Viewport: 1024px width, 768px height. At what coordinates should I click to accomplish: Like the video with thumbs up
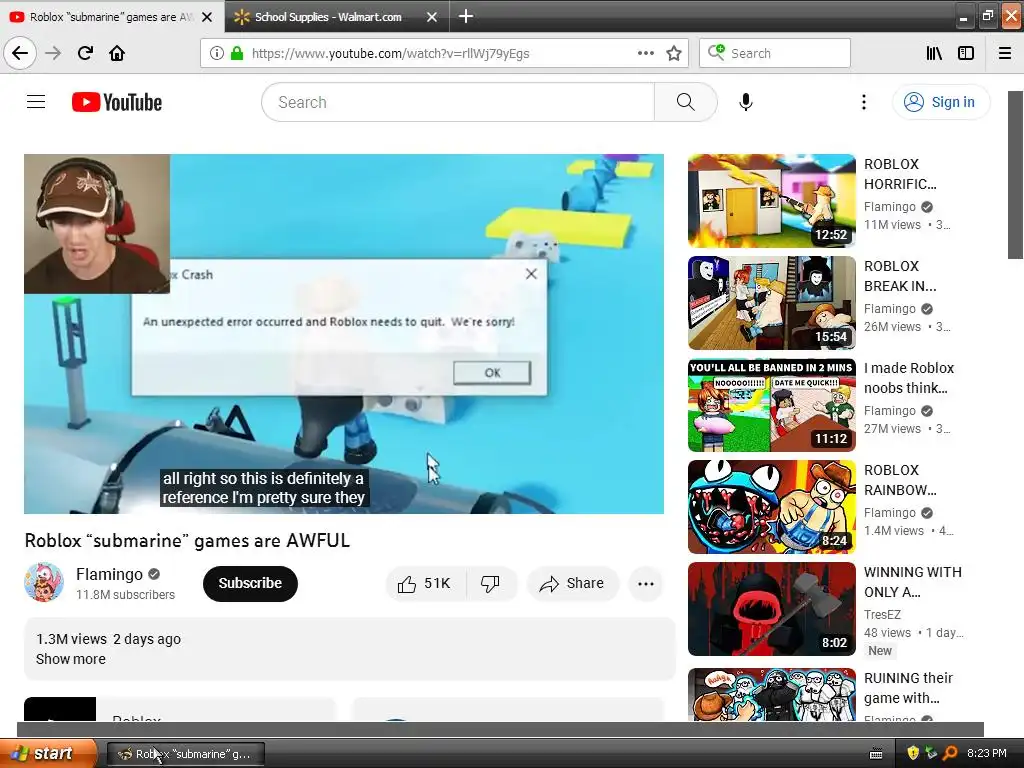(x=424, y=583)
